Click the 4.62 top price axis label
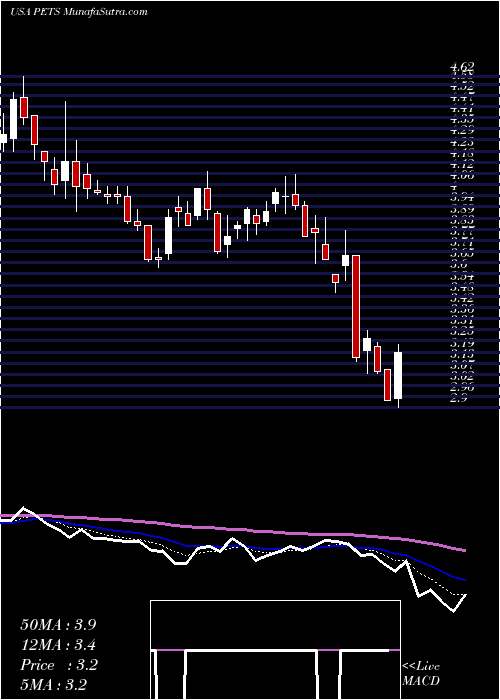 click(462, 68)
